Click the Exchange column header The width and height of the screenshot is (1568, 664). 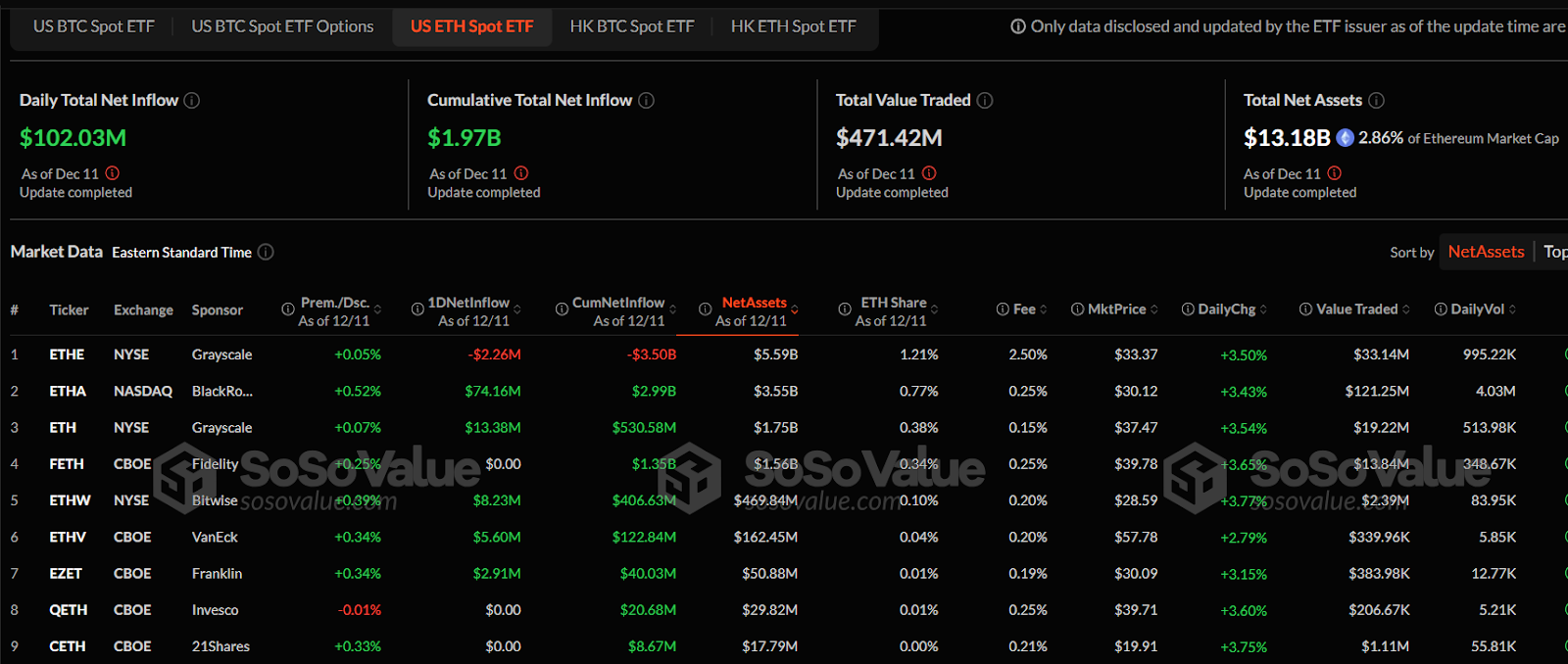click(143, 309)
